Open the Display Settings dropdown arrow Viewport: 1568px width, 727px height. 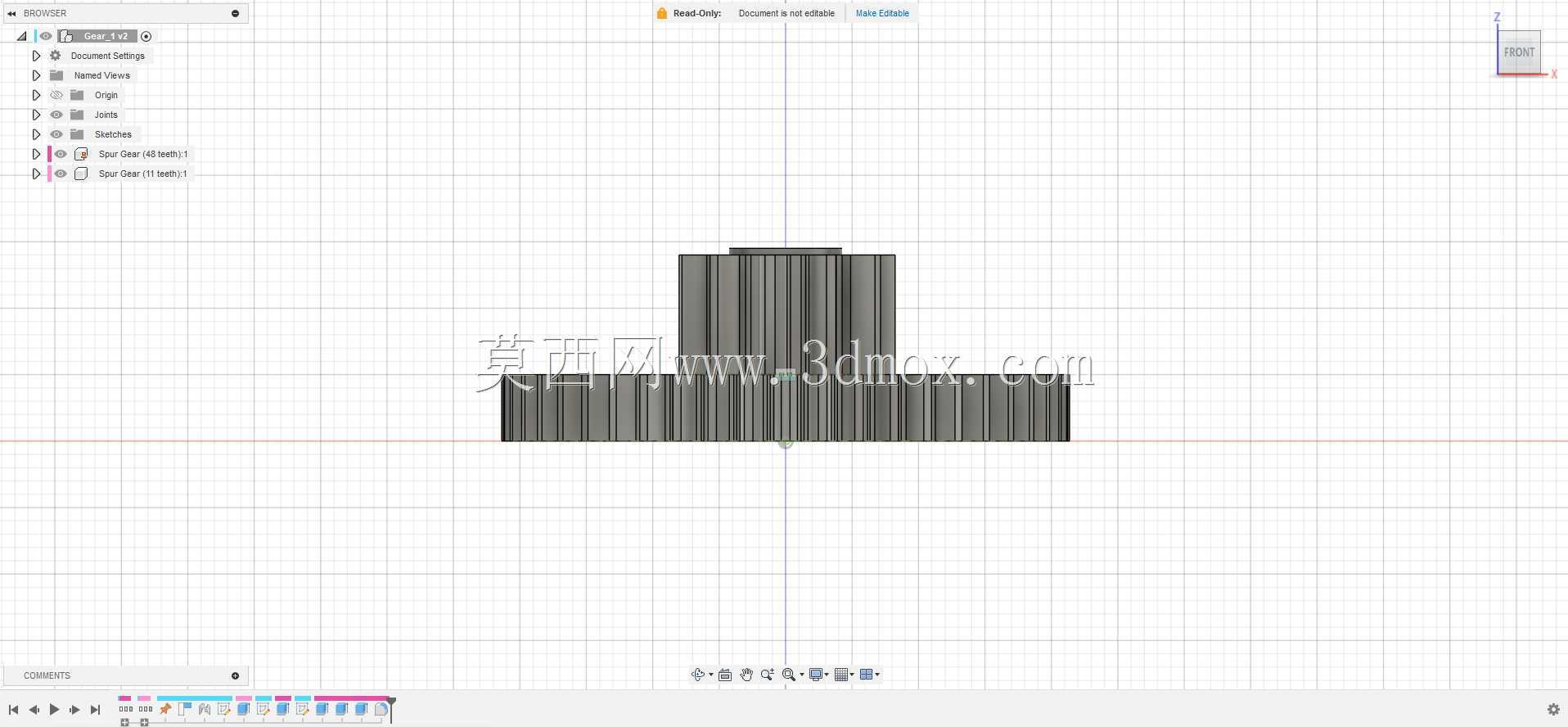coord(827,675)
